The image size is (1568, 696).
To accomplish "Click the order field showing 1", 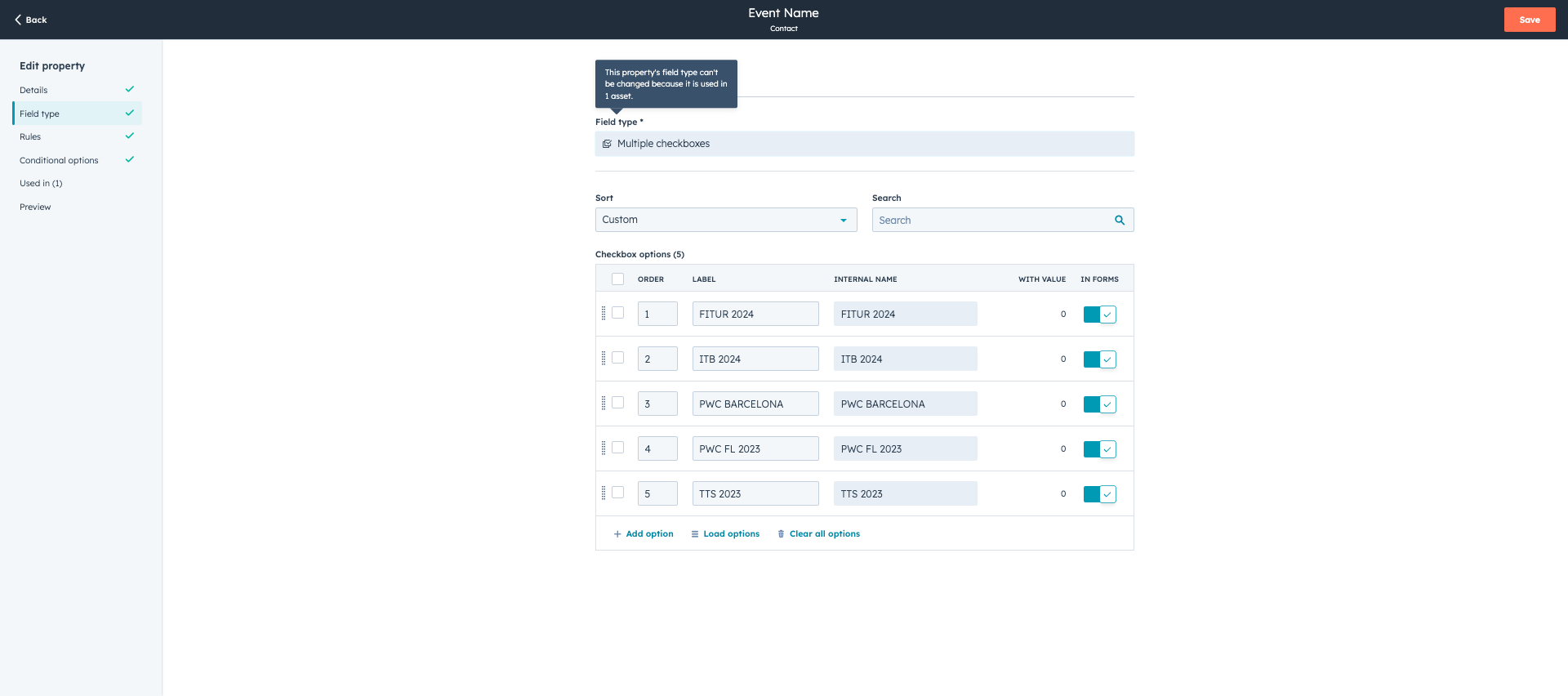I will click(x=657, y=314).
